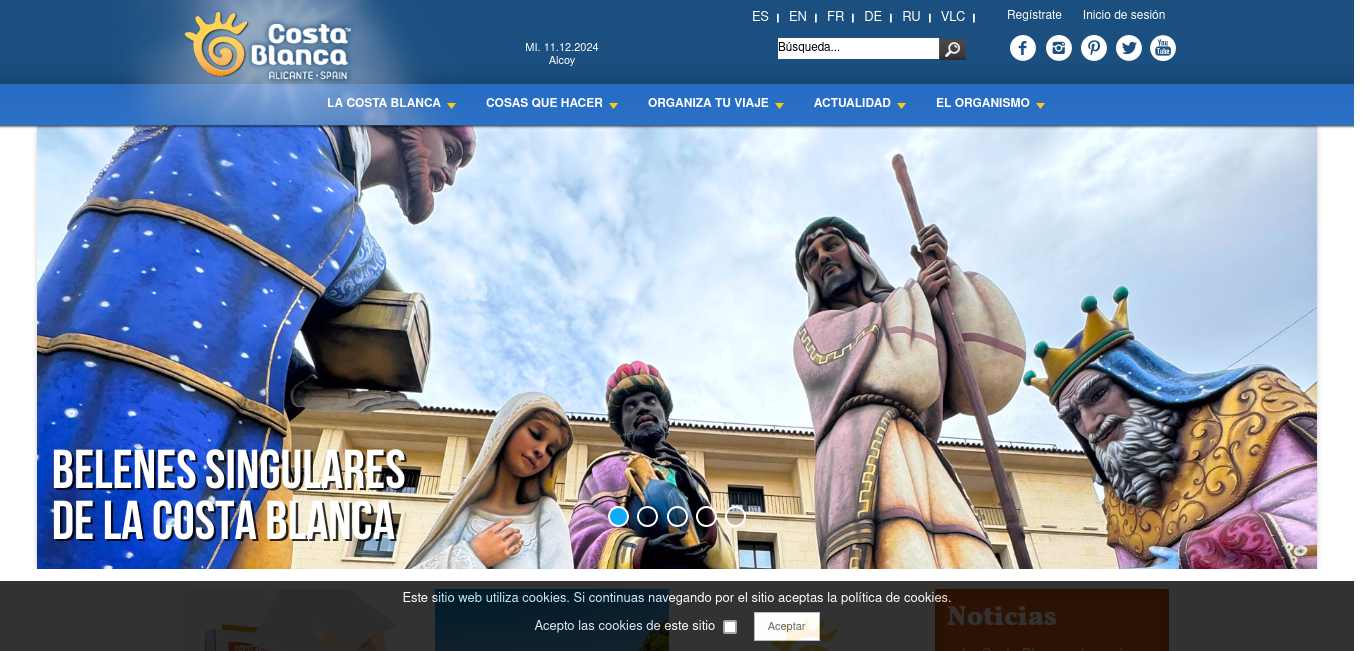Expand the Actualidad menu arrow

[901, 105]
